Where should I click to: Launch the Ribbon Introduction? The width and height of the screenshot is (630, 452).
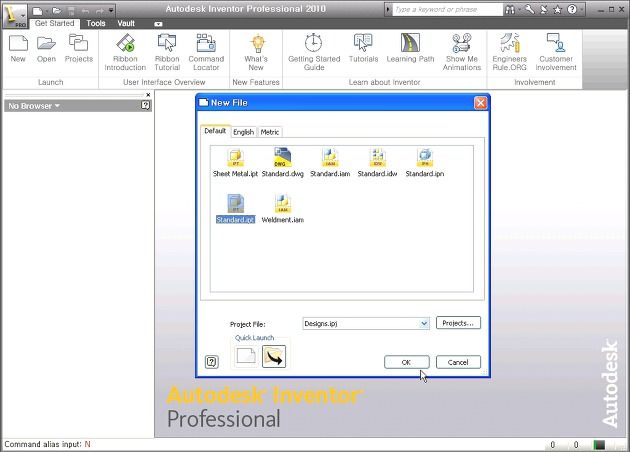(x=125, y=53)
